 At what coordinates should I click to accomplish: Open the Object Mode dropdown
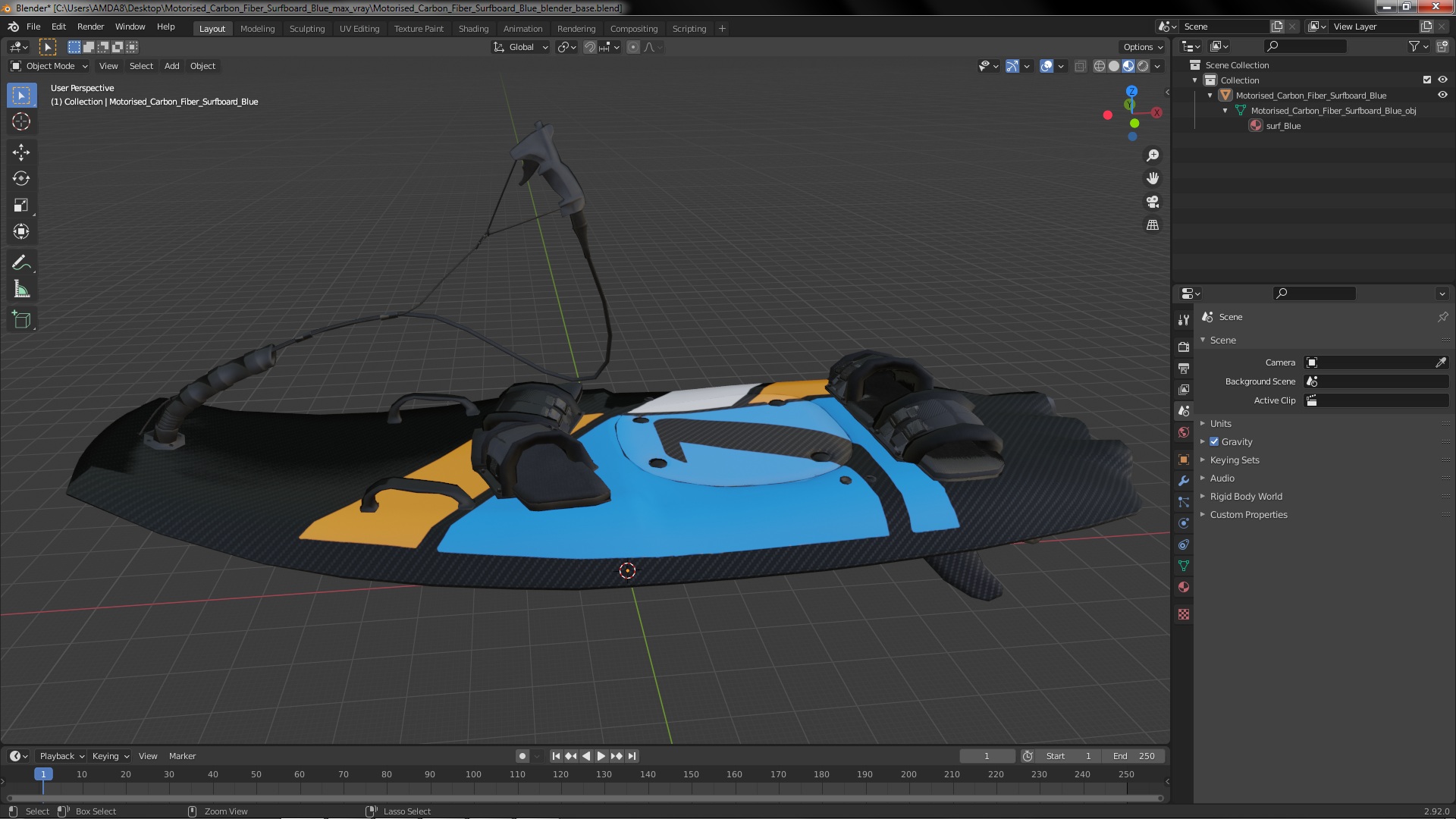pyautogui.click(x=50, y=66)
